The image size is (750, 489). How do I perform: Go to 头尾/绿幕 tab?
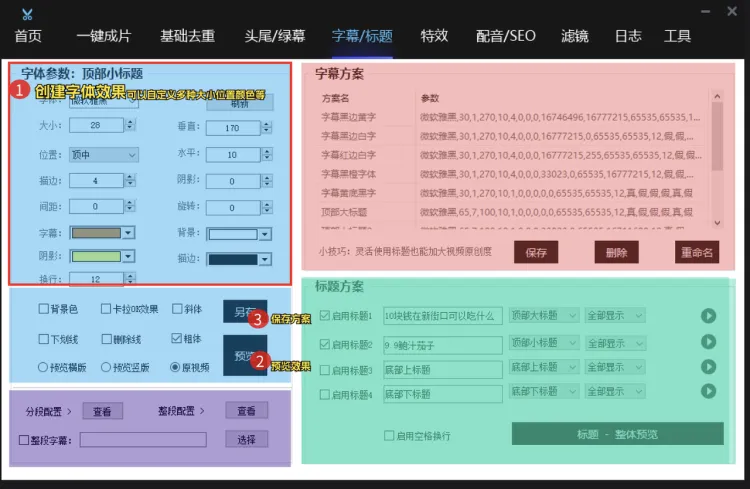click(275, 36)
